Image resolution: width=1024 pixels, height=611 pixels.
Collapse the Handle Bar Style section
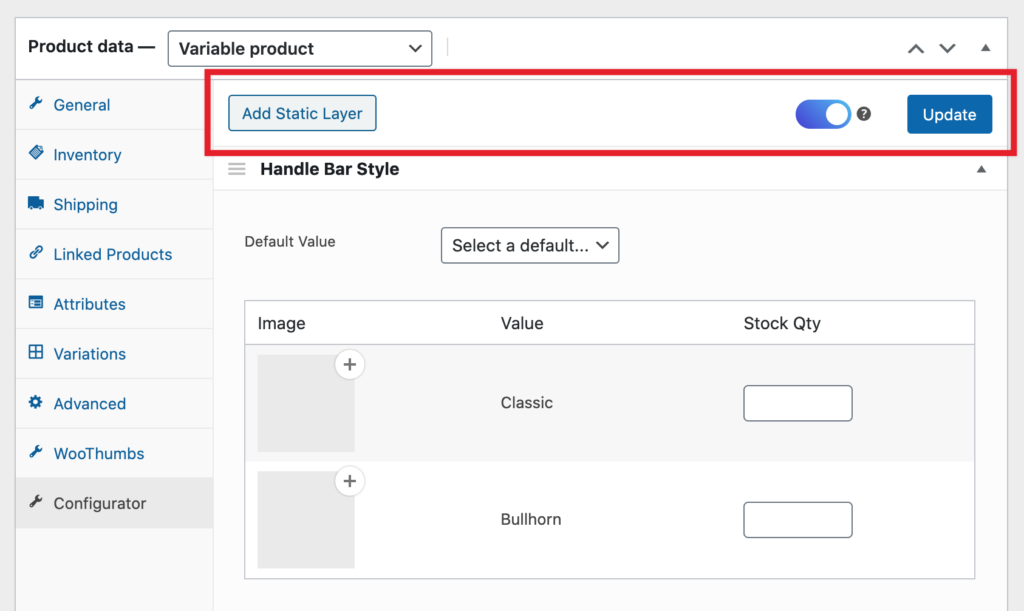pos(985,170)
